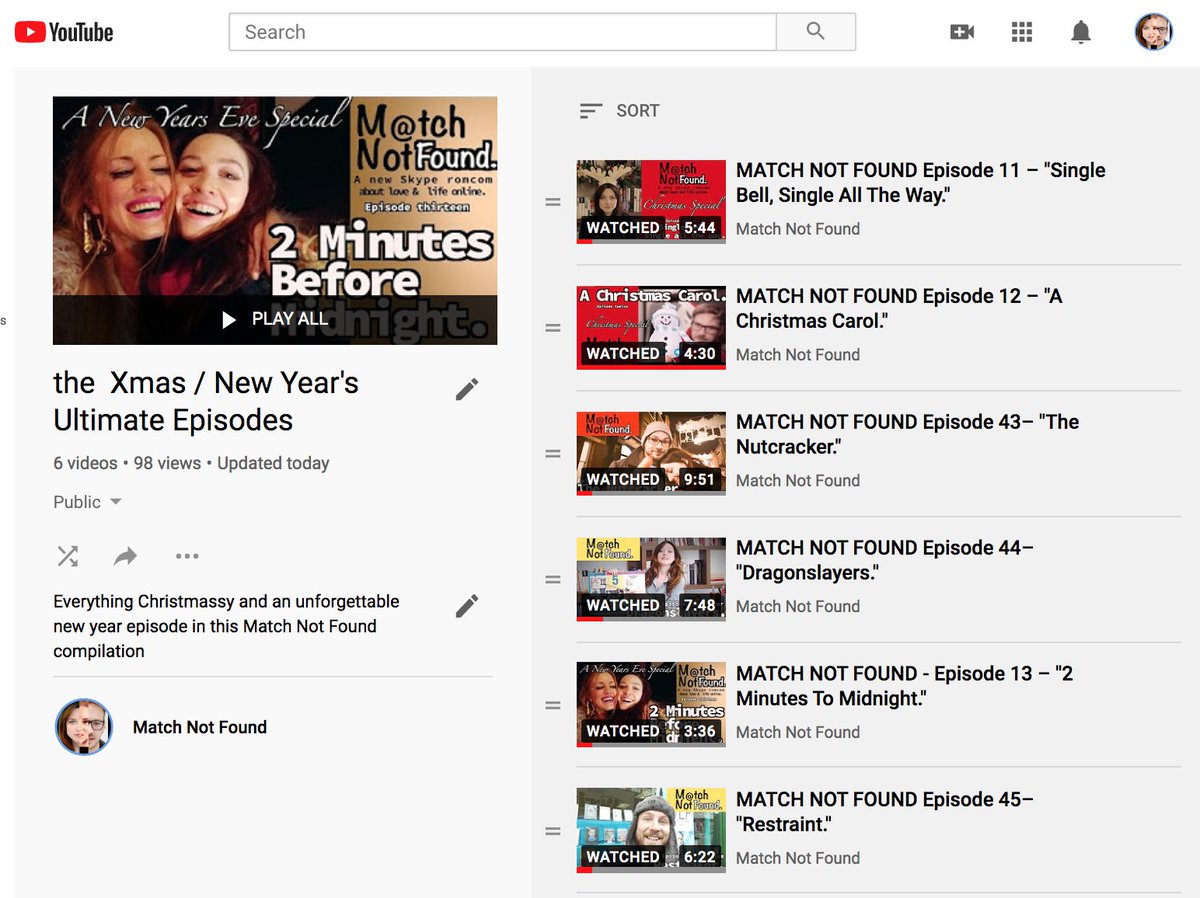Image resolution: width=1200 pixels, height=898 pixels.
Task: Grab the drag handle for Episode 12
Action: tap(553, 328)
